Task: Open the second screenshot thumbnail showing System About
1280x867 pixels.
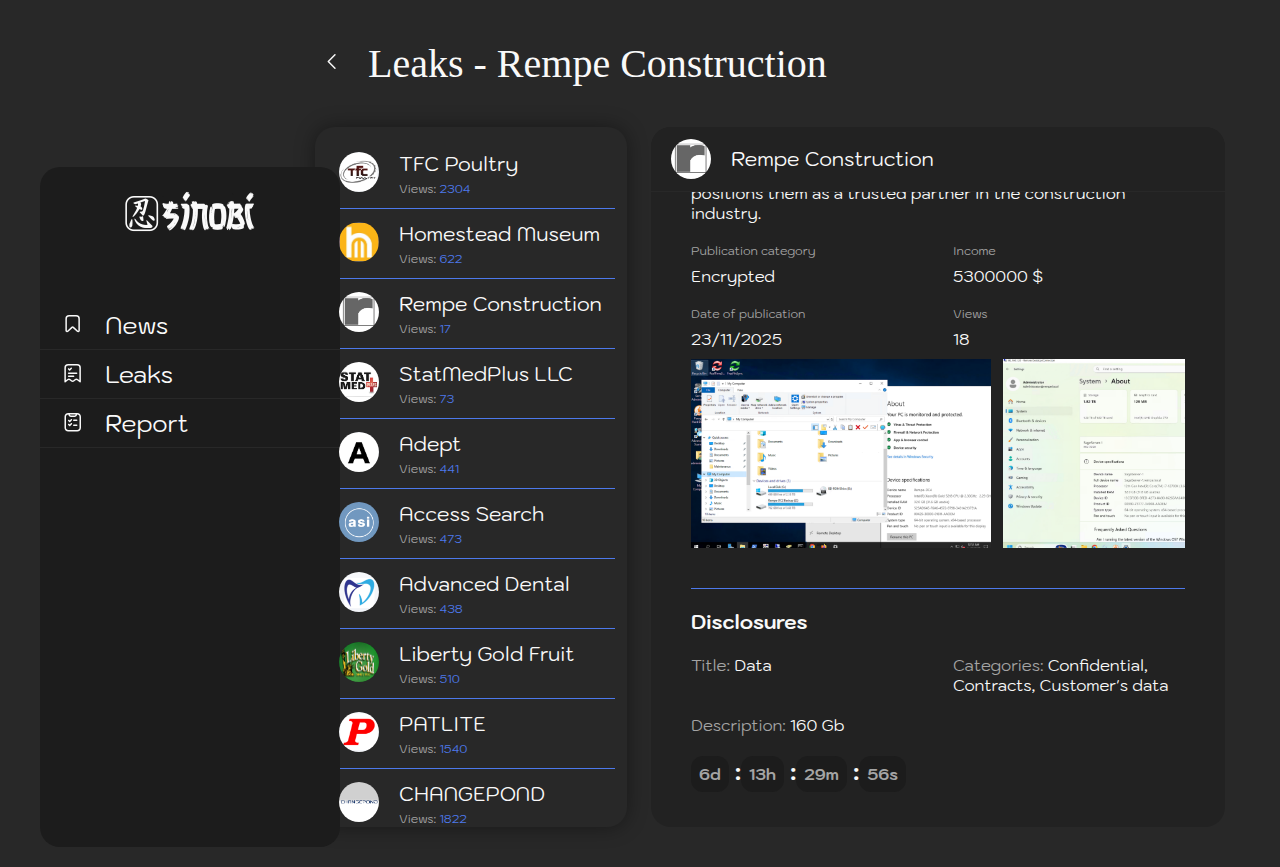Action: (1093, 453)
